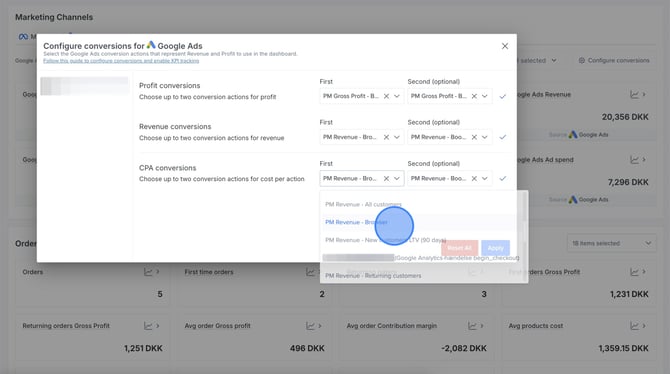Click the 496 DKK avg gross profit value
670x374 pixels.
click(307, 348)
